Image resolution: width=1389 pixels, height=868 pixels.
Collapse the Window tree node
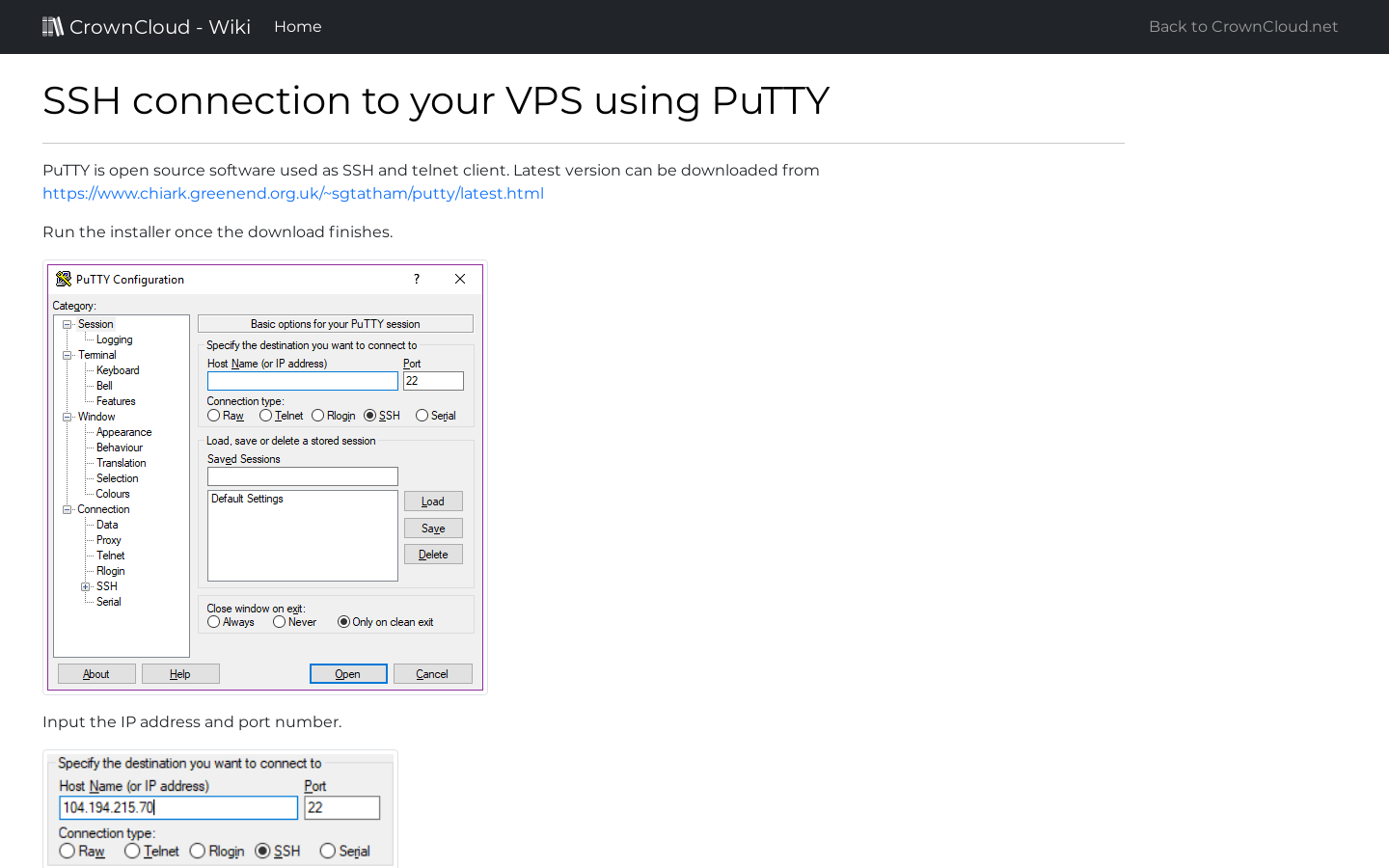[x=68, y=417]
